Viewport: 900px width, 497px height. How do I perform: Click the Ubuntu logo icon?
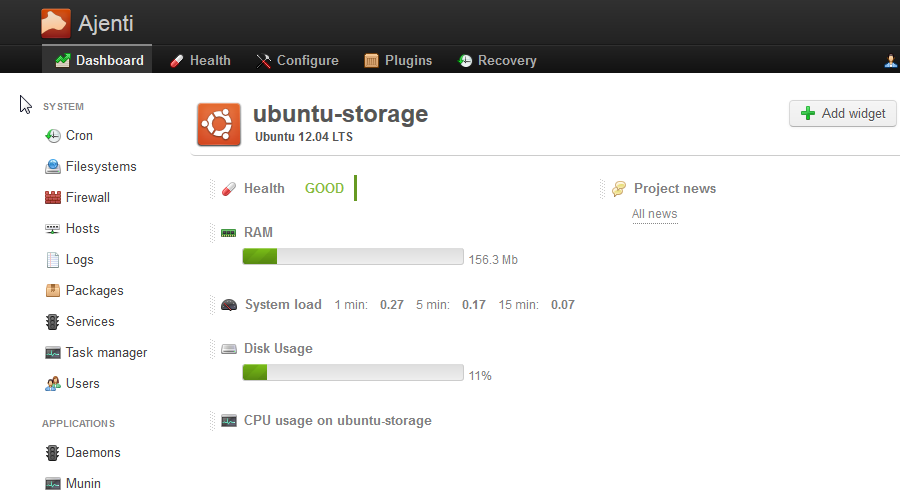(x=219, y=124)
